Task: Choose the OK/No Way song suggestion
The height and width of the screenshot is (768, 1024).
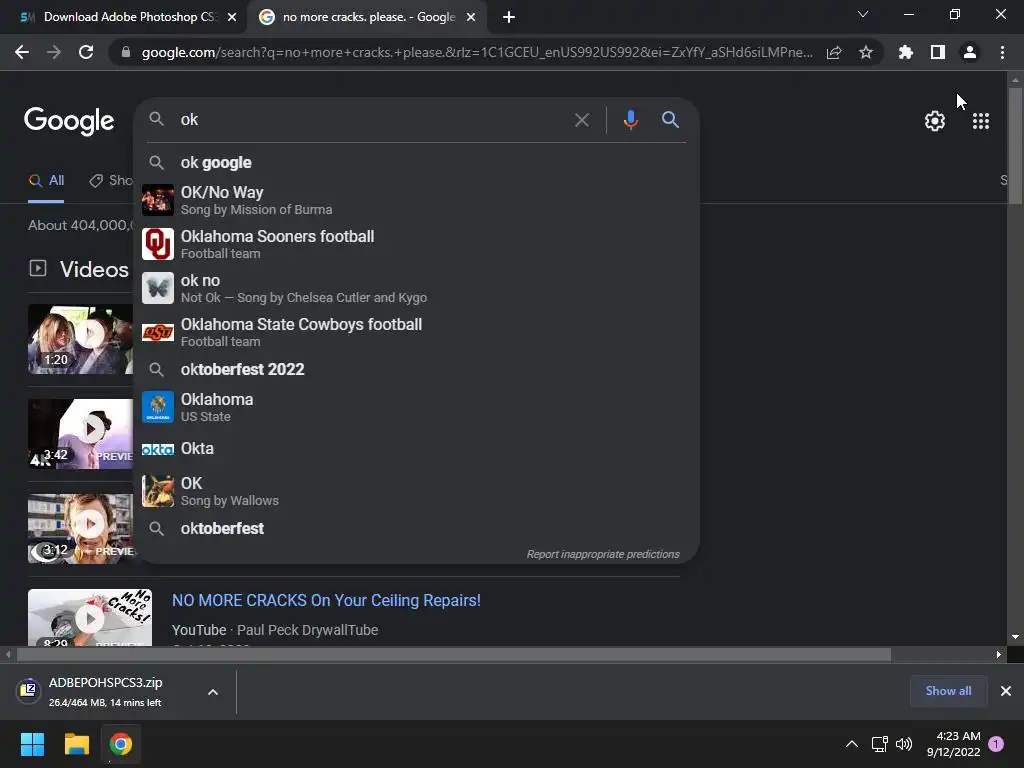Action: click(x=416, y=200)
